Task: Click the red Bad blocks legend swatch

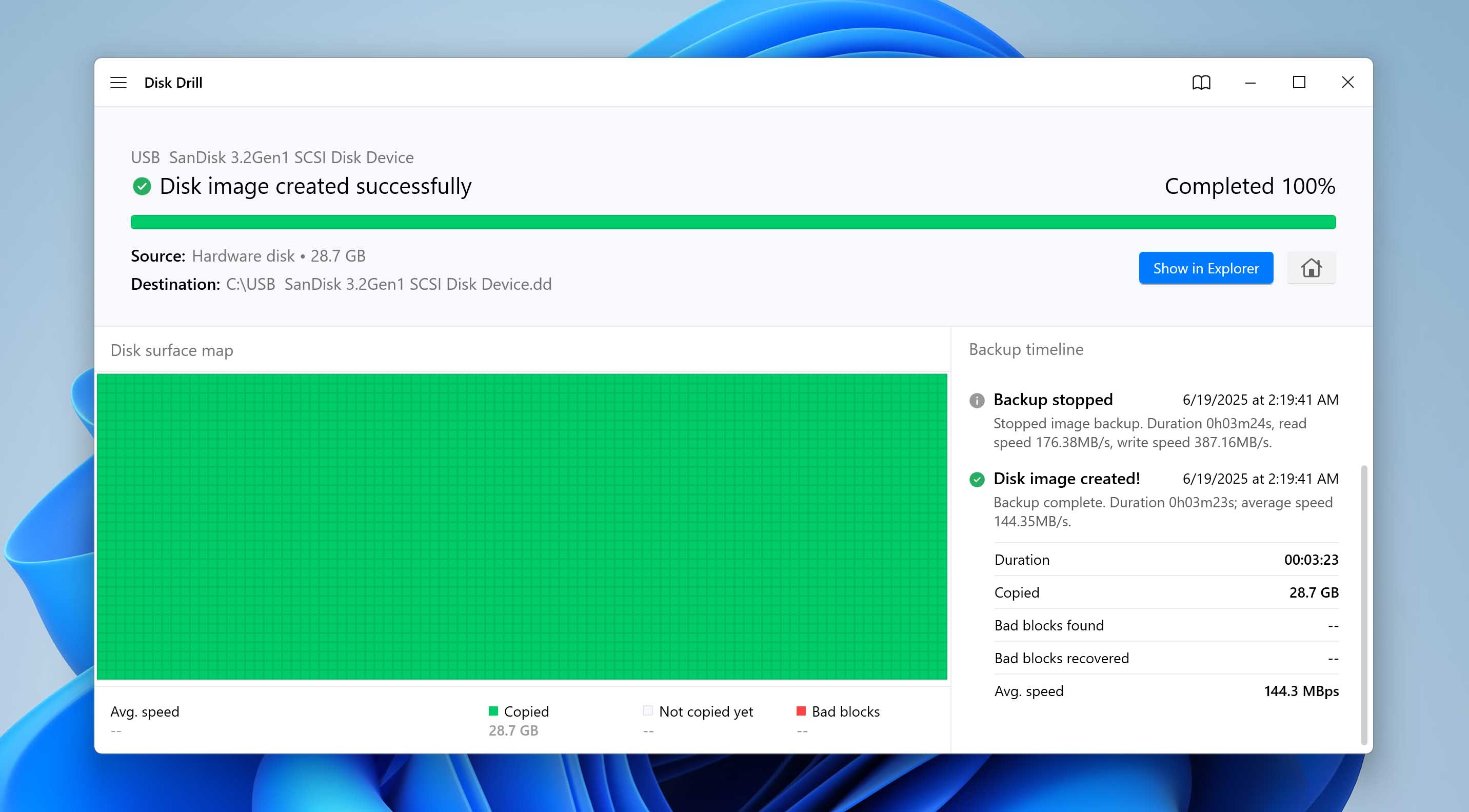Action: 801,711
